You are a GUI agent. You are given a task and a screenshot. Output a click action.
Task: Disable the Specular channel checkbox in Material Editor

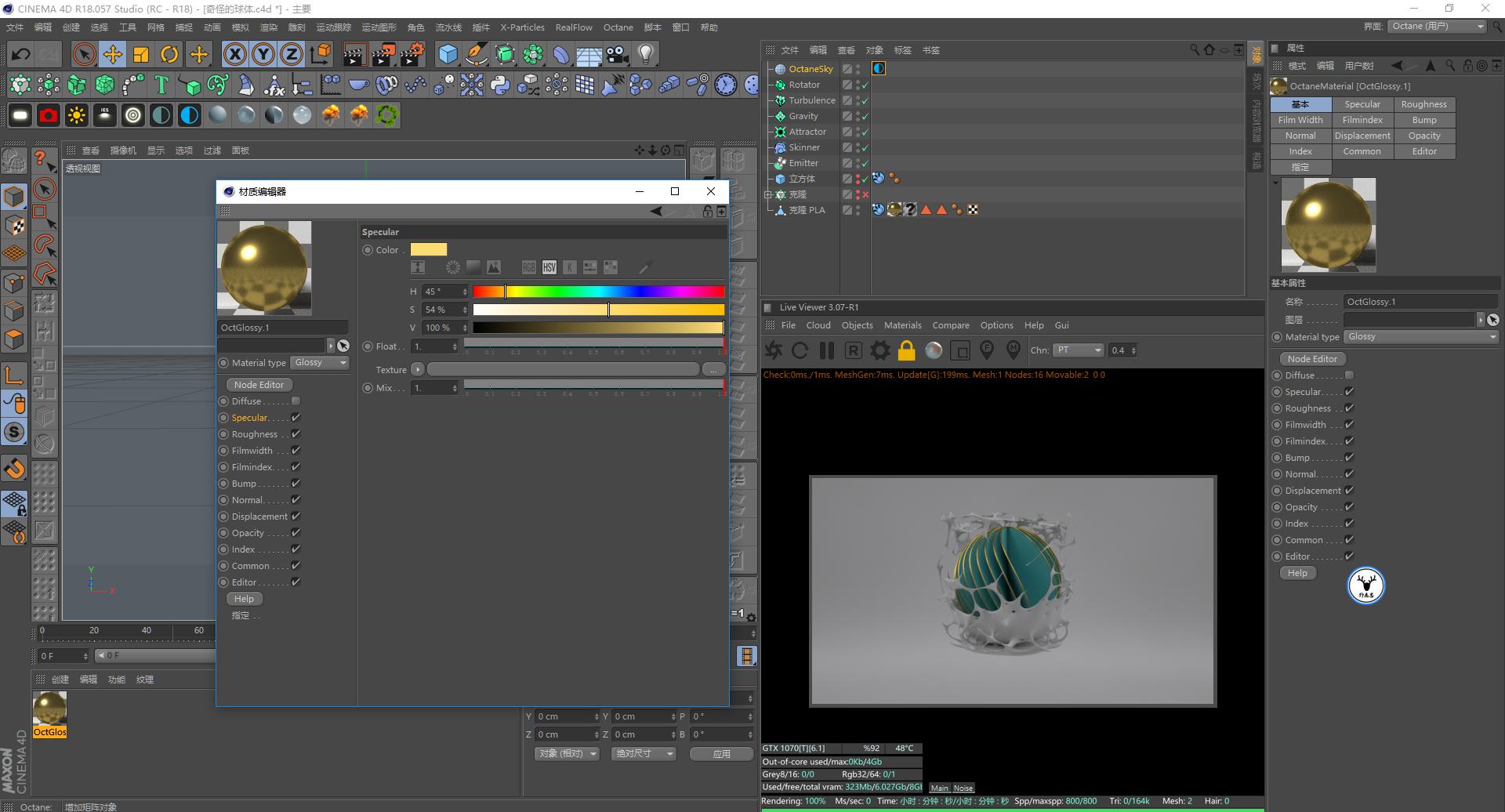(x=296, y=417)
